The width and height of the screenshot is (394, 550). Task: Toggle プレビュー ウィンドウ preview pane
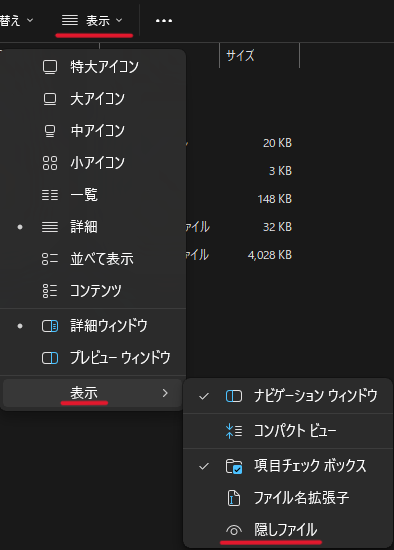click(93, 358)
